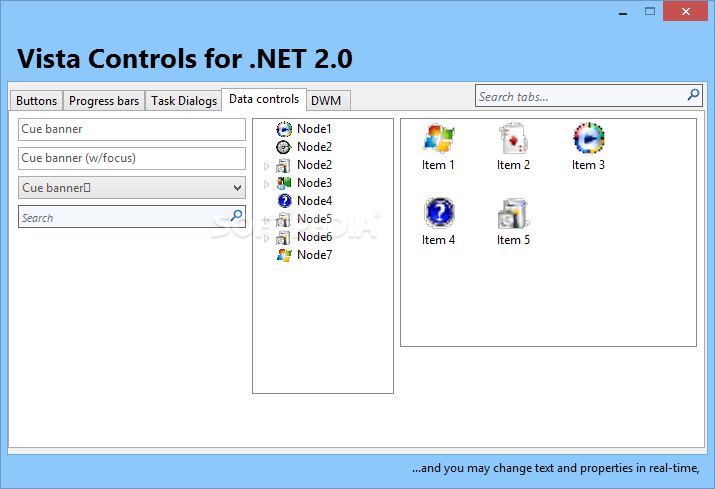
Task: Select the Item 5 programs icon
Action: (x=513, y=213)
